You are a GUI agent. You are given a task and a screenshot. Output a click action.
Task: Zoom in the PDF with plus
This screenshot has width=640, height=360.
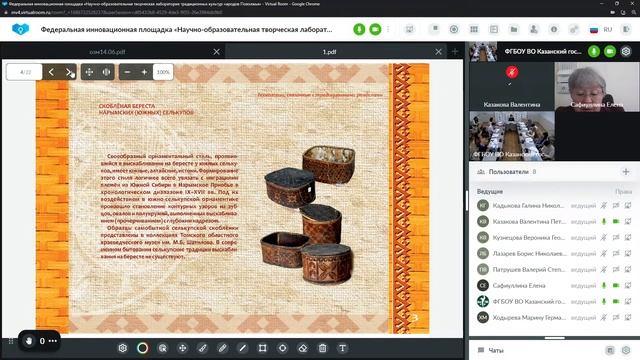[144, 72]
